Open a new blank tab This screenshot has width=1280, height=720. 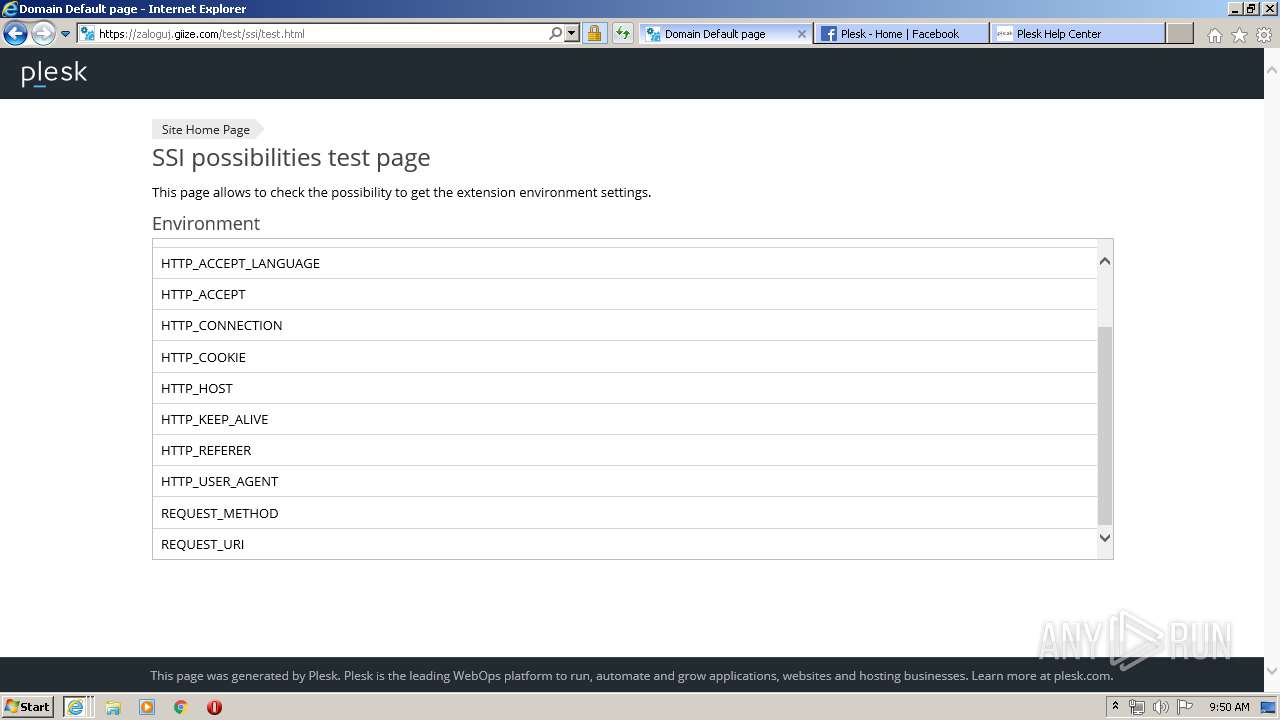click(1180, 33)
